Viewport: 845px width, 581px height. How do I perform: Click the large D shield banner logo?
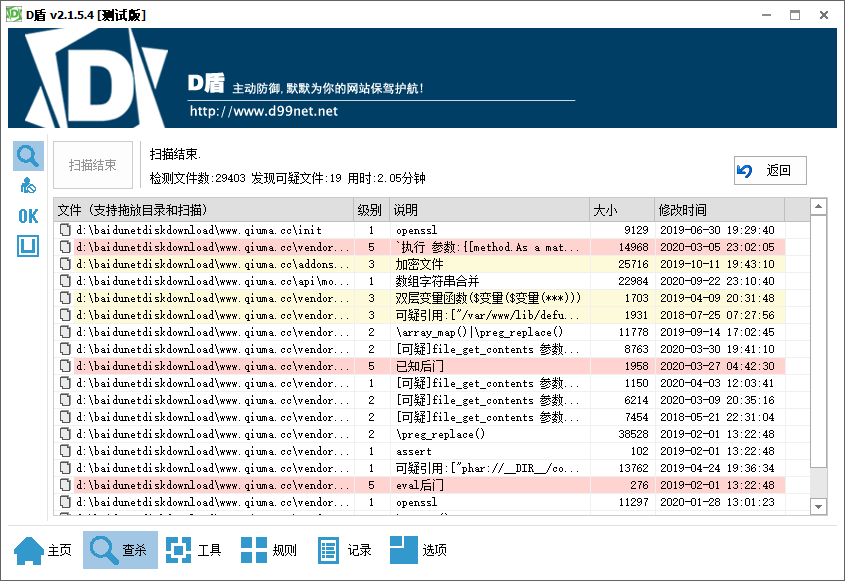[x=97, y=78]
